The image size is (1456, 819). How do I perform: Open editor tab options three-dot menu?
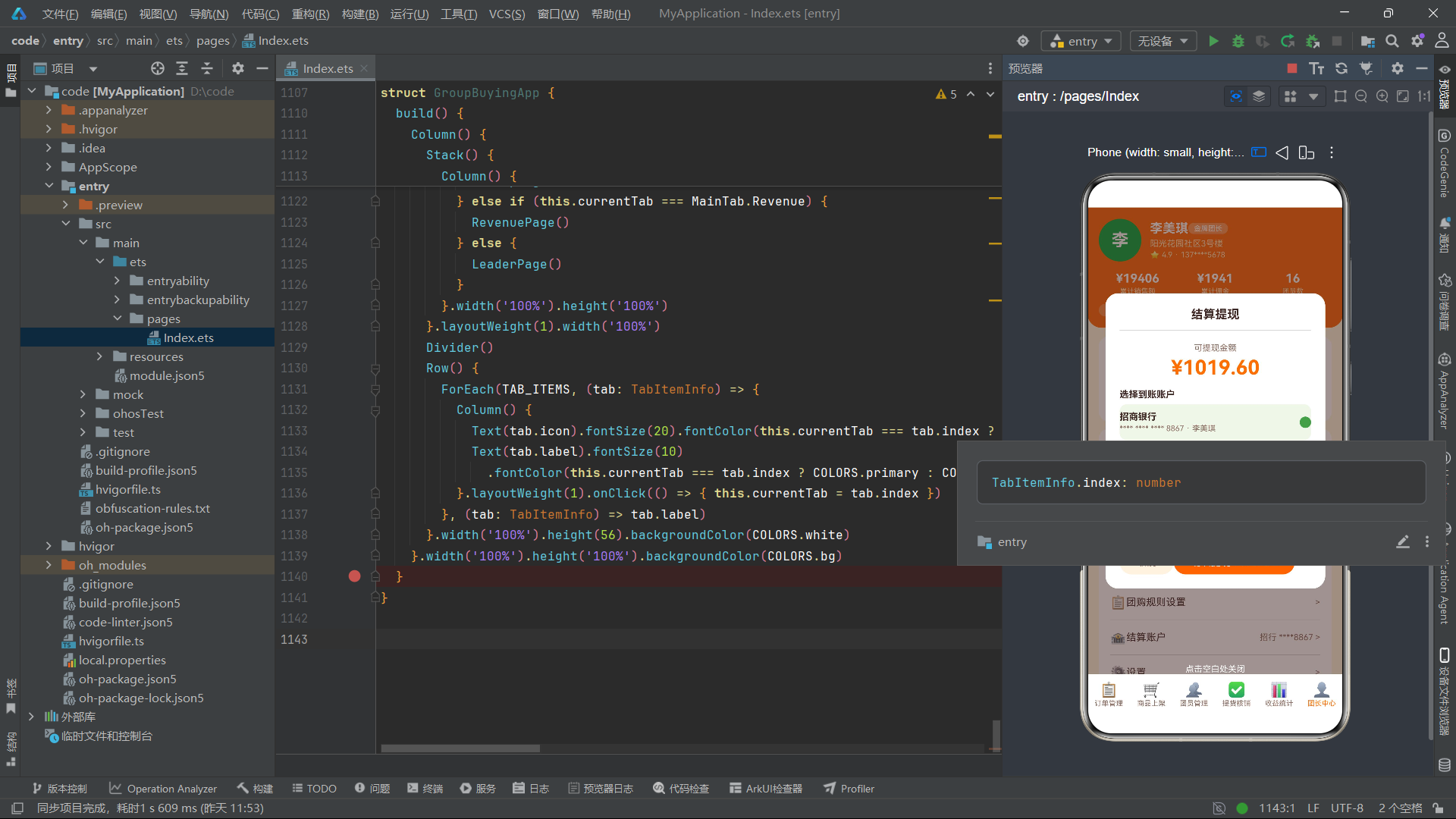(990, 68)
